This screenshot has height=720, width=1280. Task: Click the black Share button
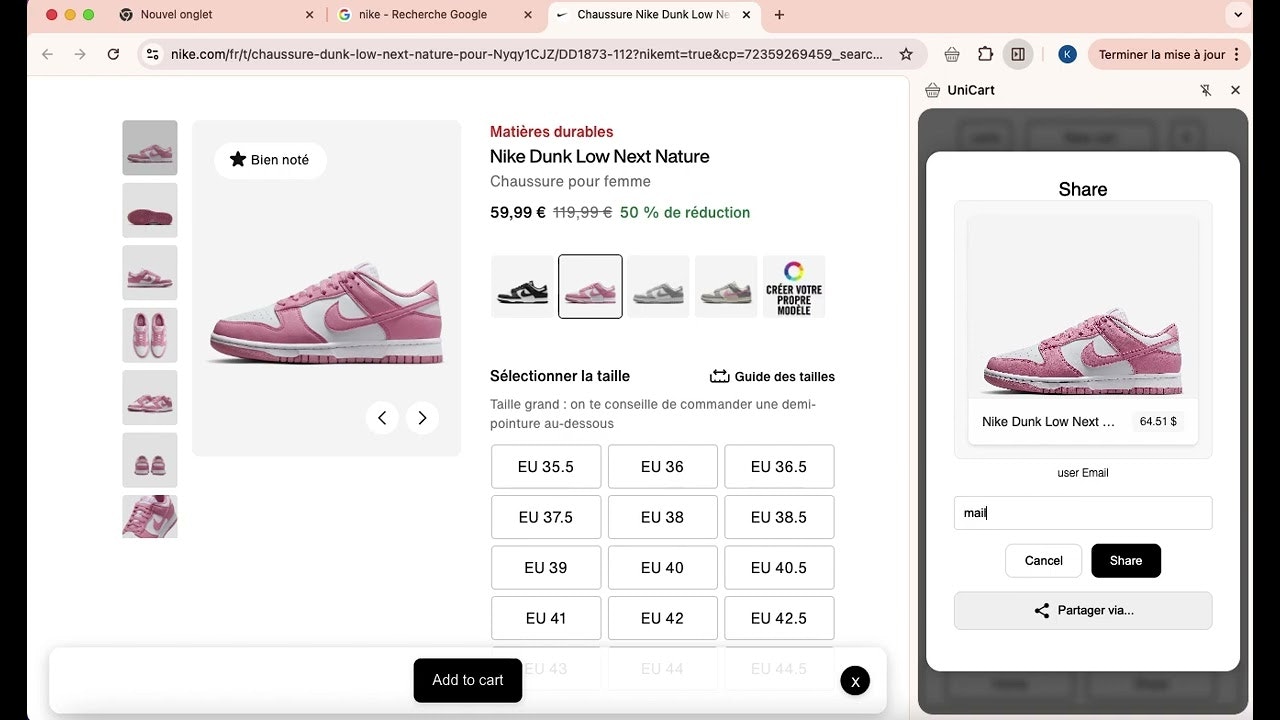point(1126,561)
